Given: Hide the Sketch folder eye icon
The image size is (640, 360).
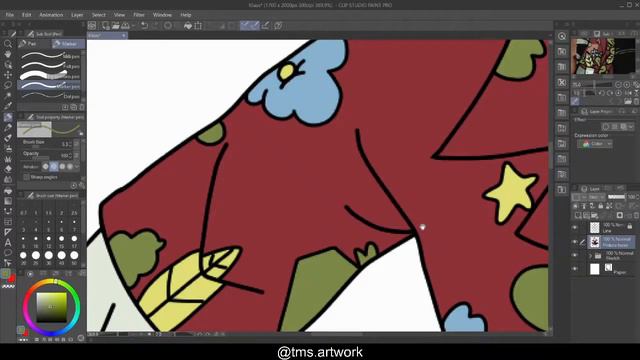Looking at the screenshot, I should pyautogui.click(x=575, y=256).
